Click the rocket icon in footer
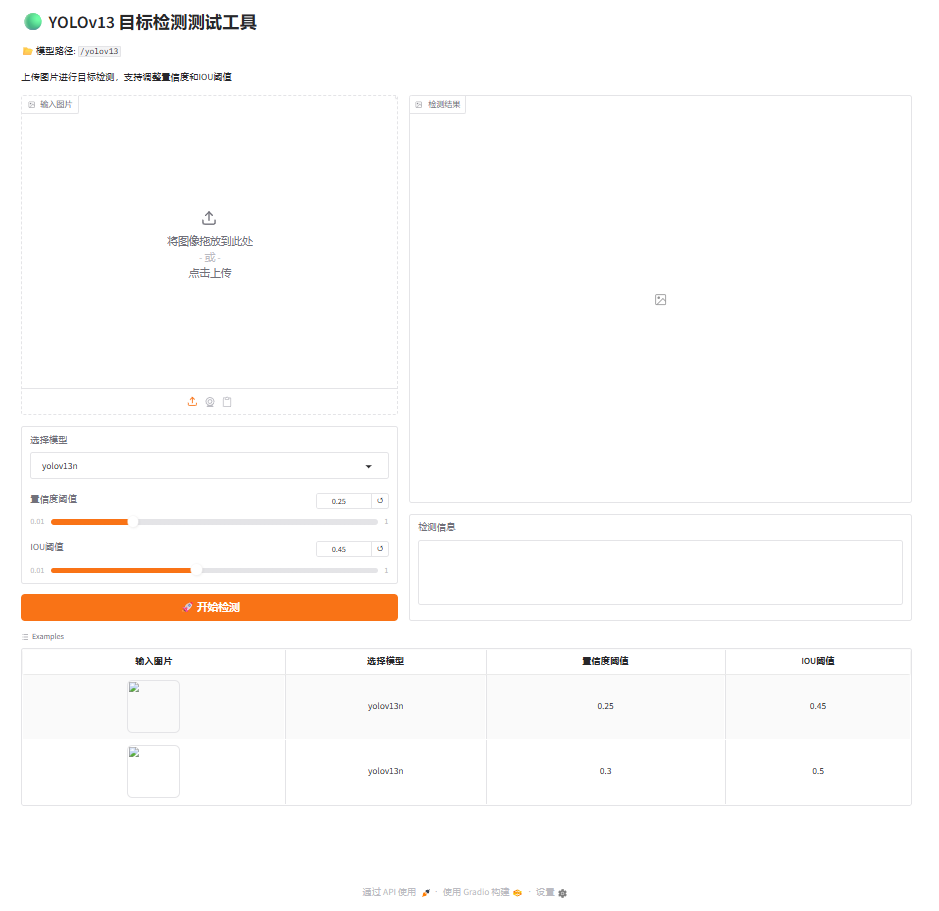 pos(426,893)
